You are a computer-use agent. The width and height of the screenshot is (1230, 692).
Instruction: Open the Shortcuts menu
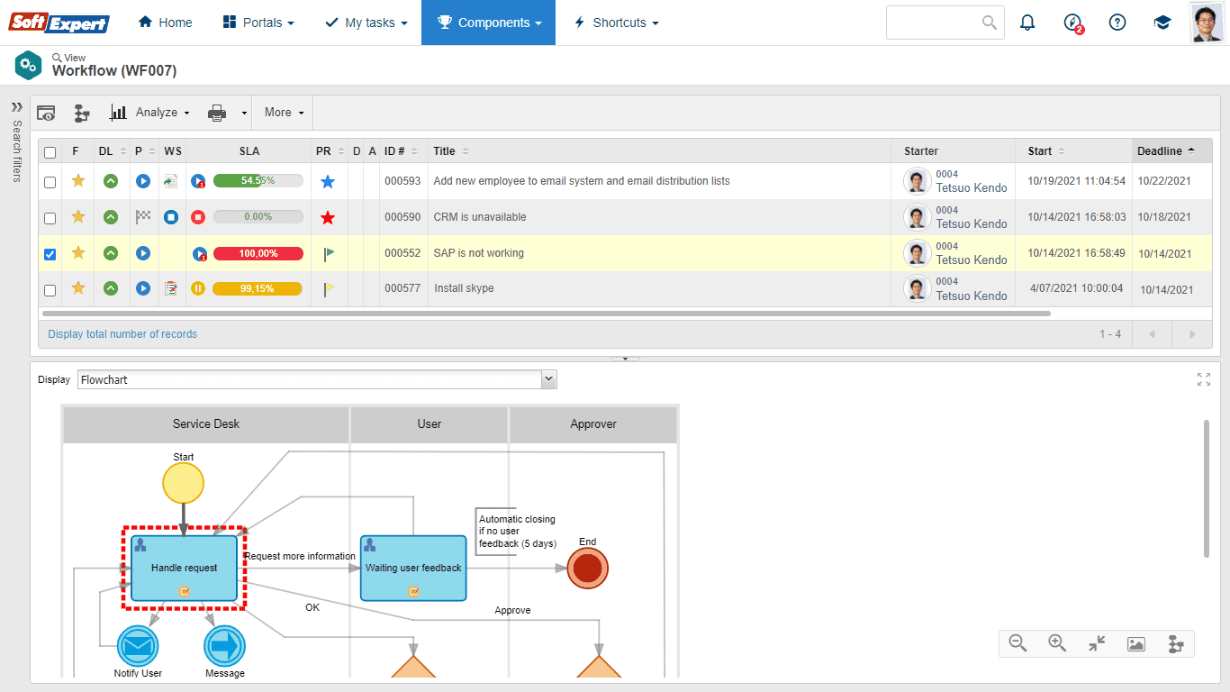click(x=616, y=22)
